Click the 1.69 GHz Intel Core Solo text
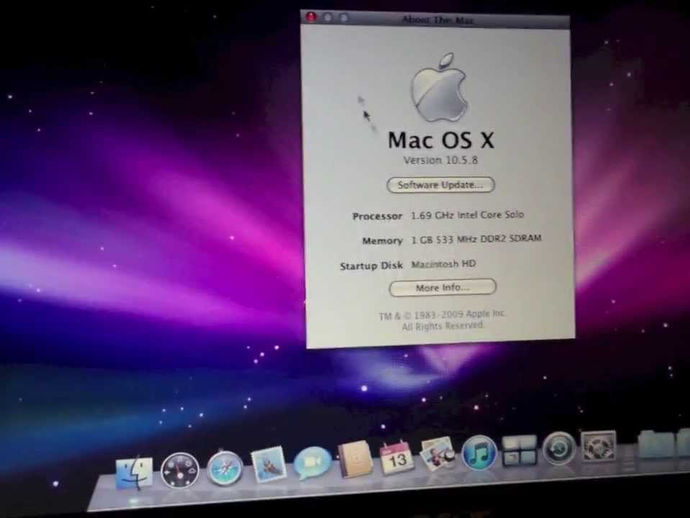This screenshot has height=518, width=690. [x=467, y=215]
